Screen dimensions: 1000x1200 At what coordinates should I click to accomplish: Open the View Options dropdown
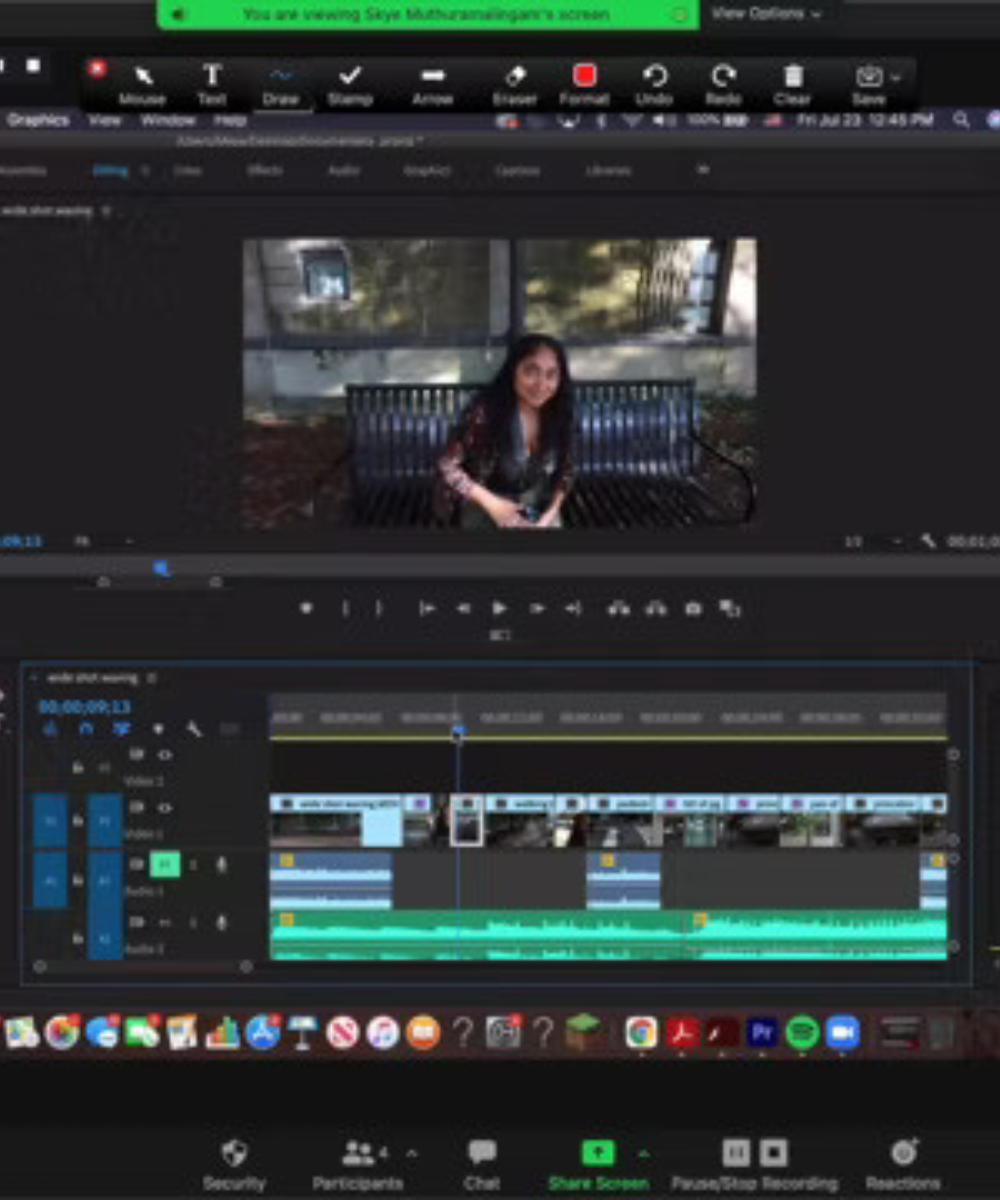point(766,14)
